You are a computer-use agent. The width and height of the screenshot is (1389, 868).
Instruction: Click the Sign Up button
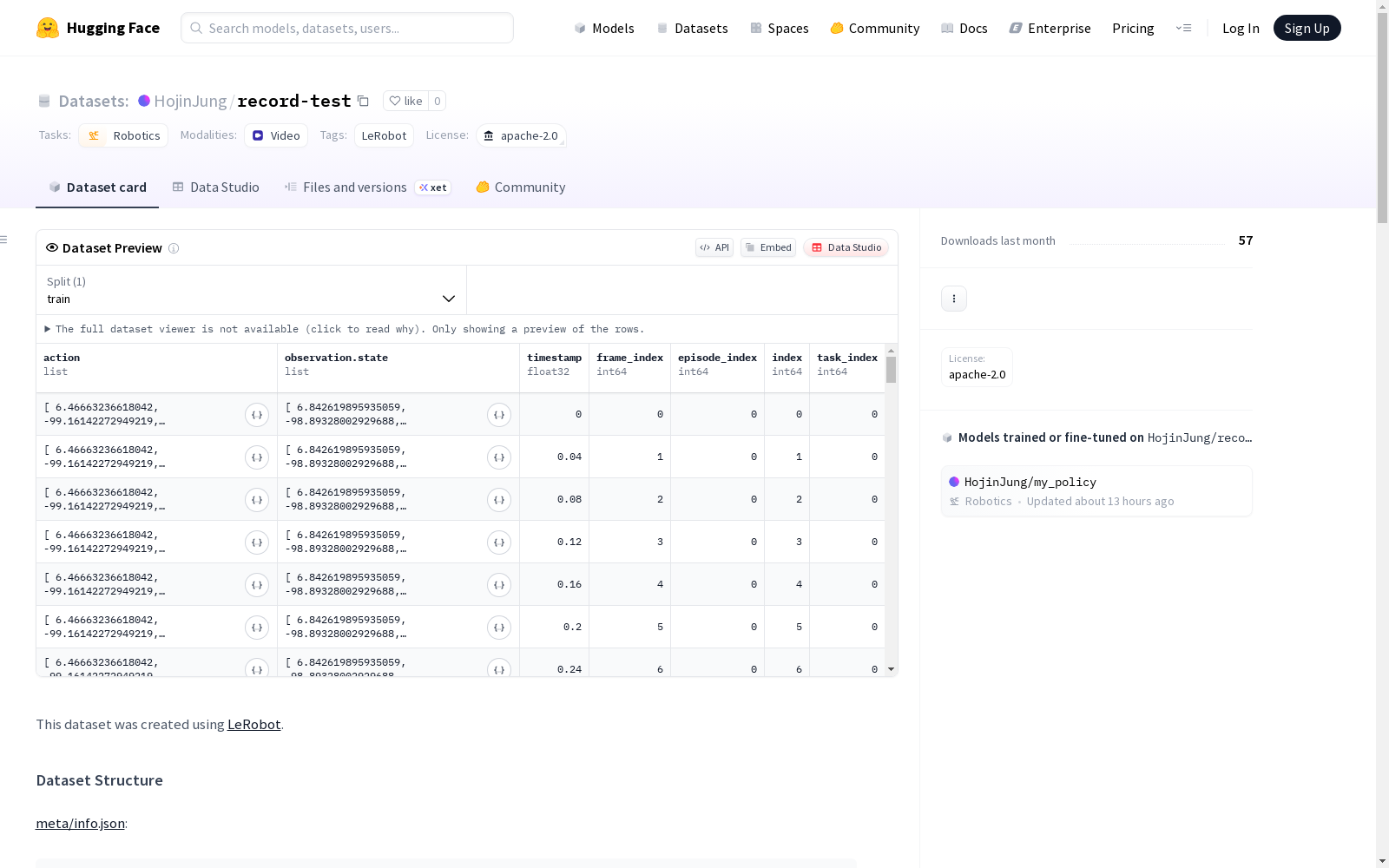(1307, 28)
